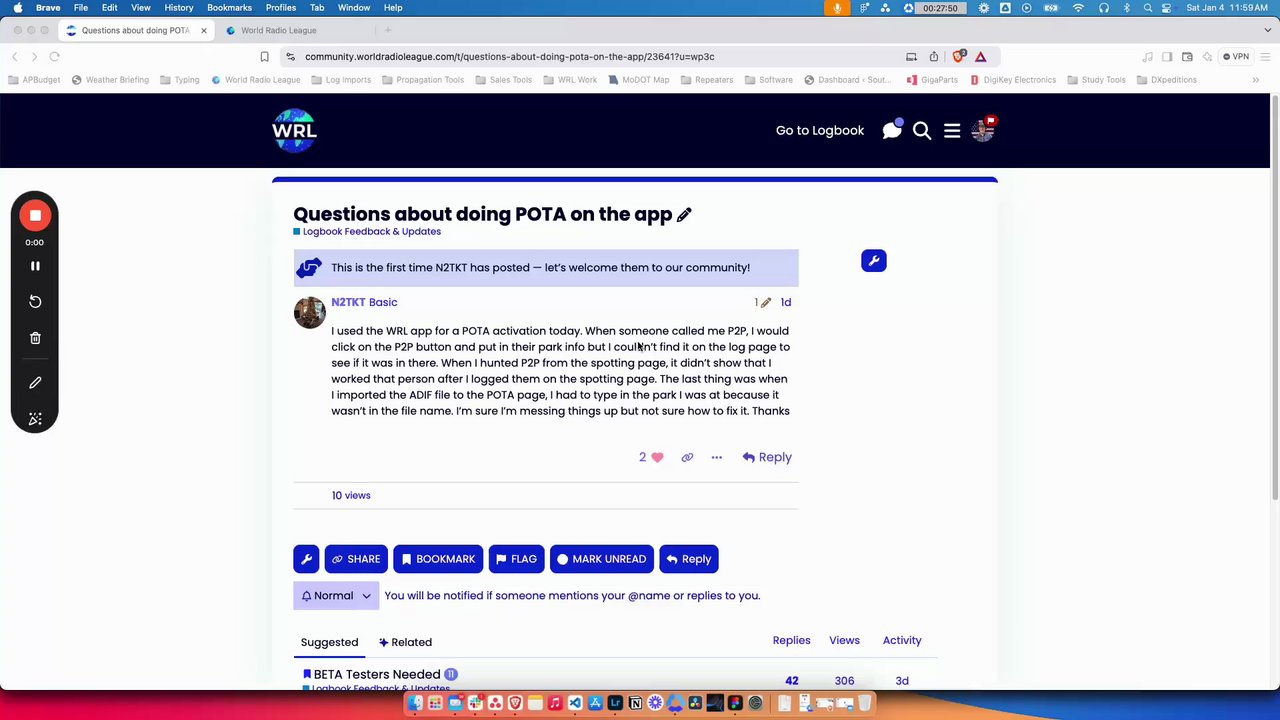Sort the topic list by Activity column

(x=902, y=640)
